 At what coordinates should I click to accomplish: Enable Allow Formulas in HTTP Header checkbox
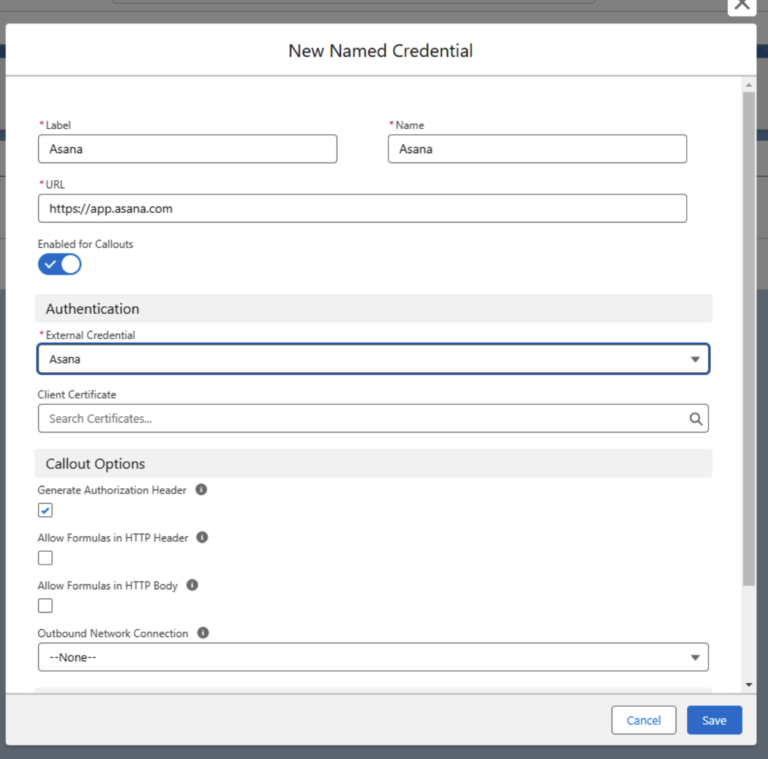[46, 558]
